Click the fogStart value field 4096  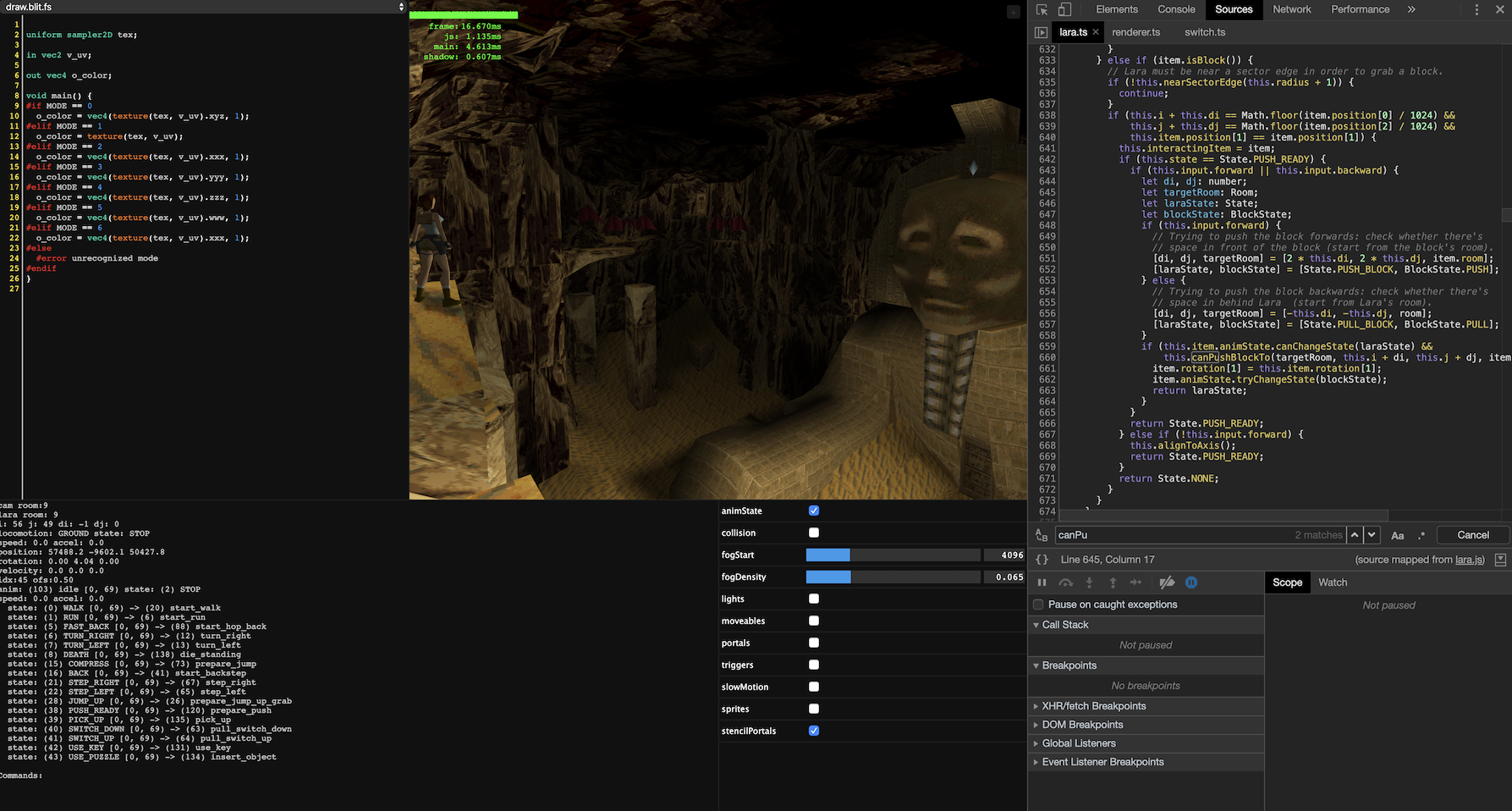(1005, 554)
